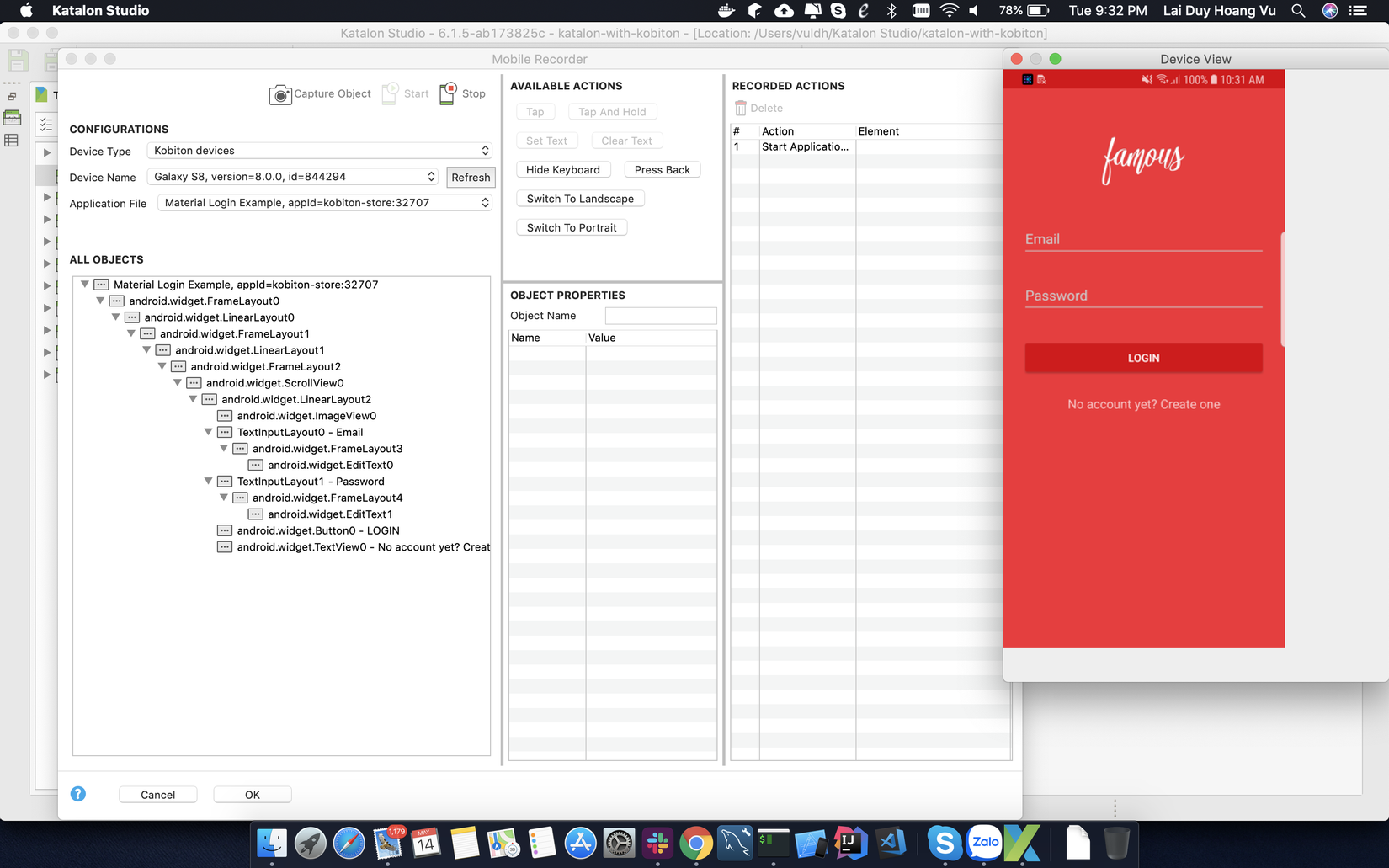This screenshot has width=1389, height=868.
Task: Open System Preferences gear in dock
Action: tap(619, 843)
